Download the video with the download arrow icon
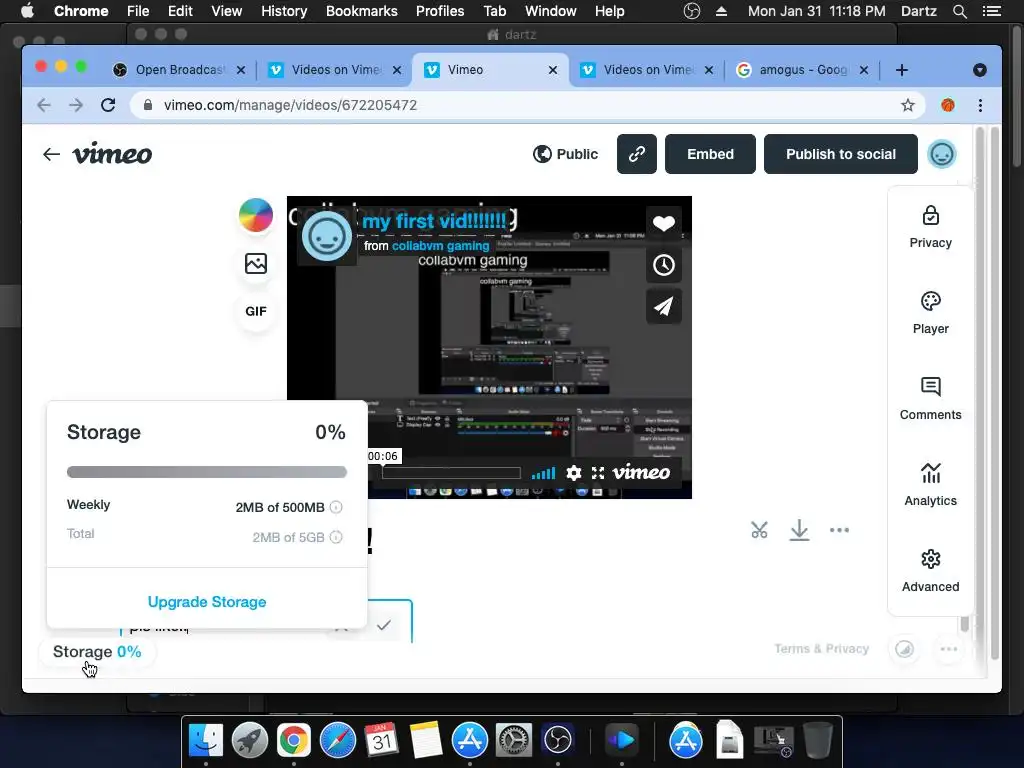1024x768 pixels. tap(799, 530)
